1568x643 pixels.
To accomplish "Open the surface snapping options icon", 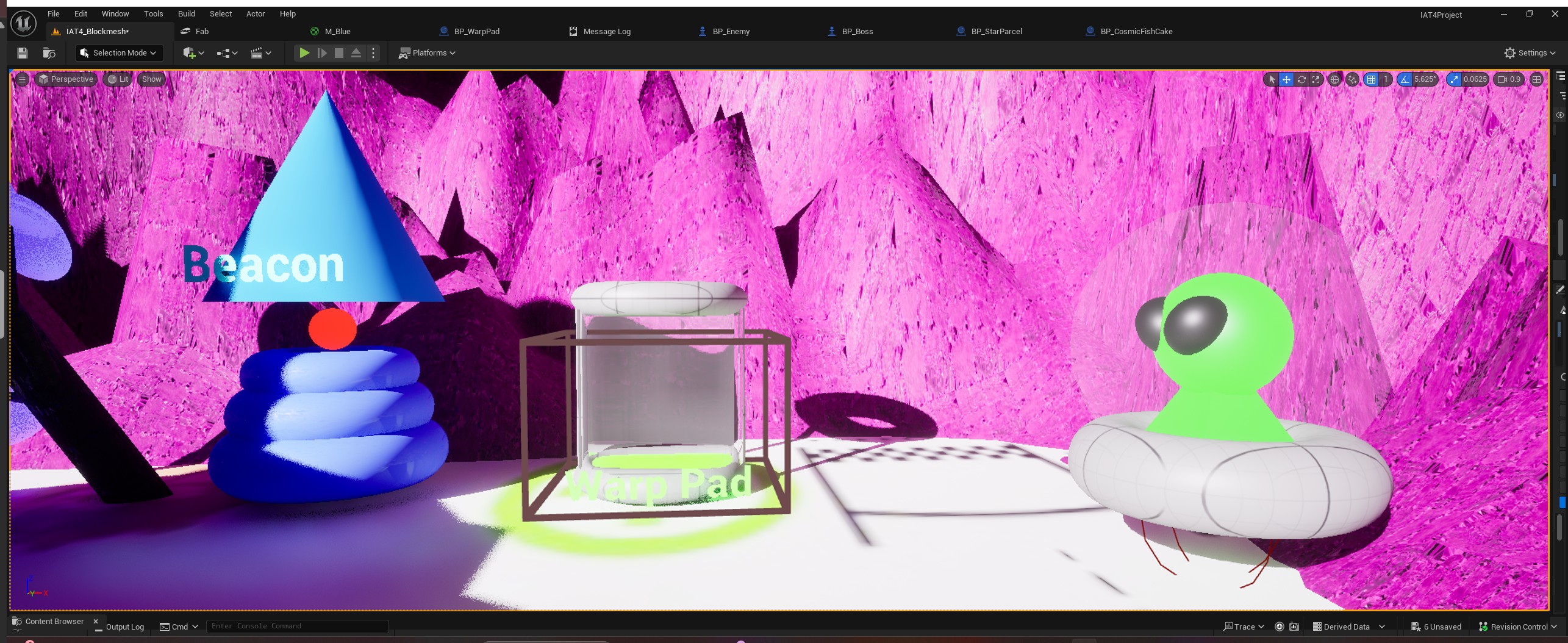I will tap(1352, 79).
